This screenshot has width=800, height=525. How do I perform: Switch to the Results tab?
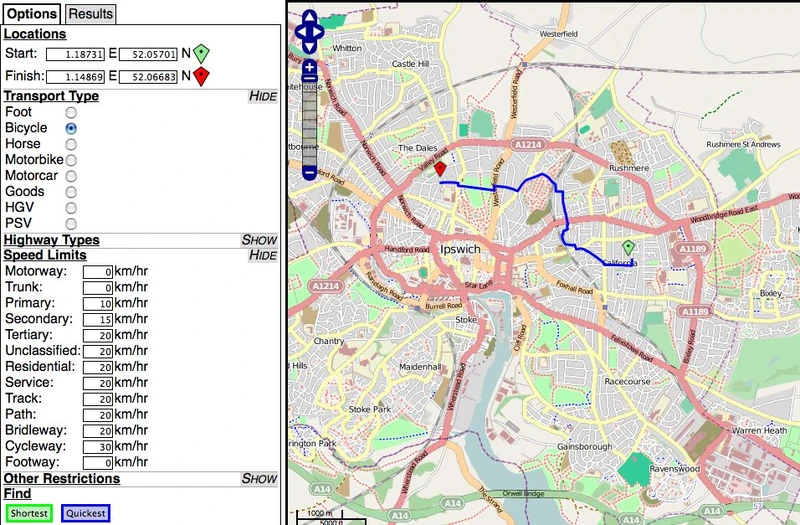pyautogui.click(x=91, y=14)
